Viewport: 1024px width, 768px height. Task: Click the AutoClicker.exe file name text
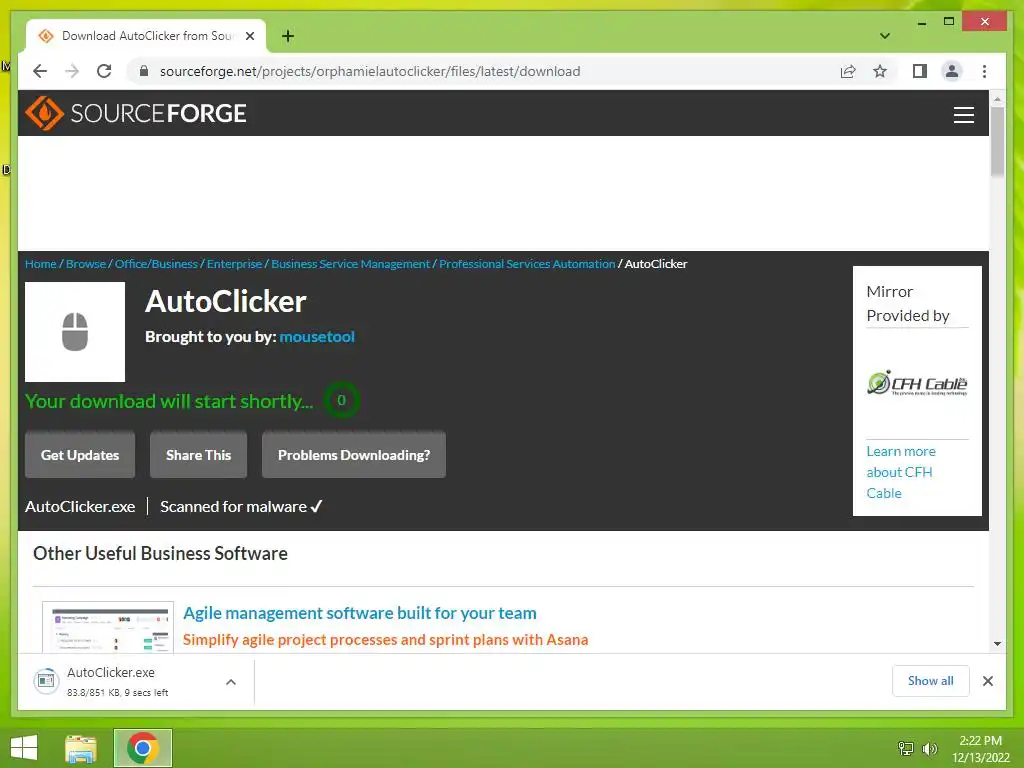coord(80,506)
